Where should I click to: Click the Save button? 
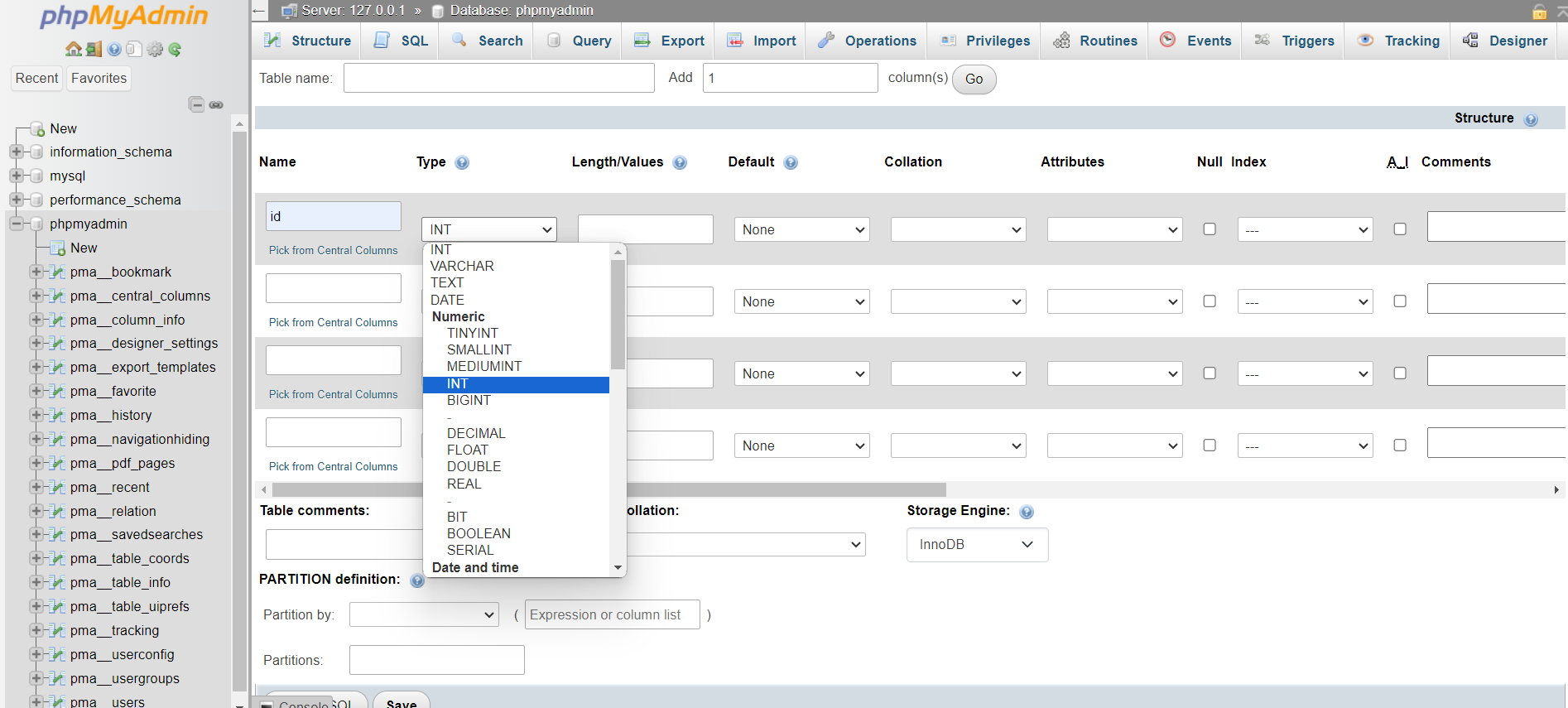click(x=402, y=701)
